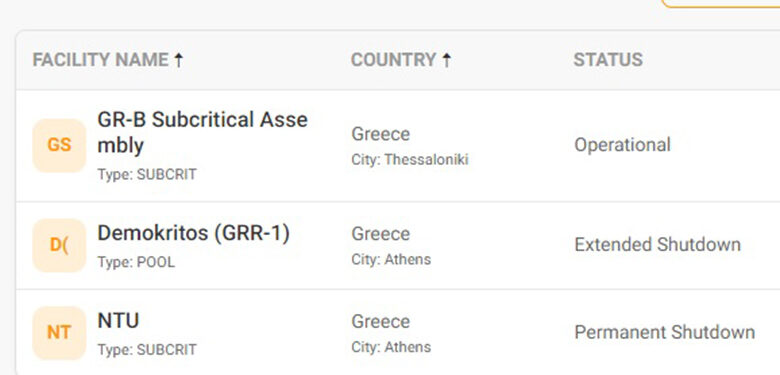Open GR-B Subcritical Assembly facility
The width and height of the screenshot is (780, 375).
tap(202, 132)
